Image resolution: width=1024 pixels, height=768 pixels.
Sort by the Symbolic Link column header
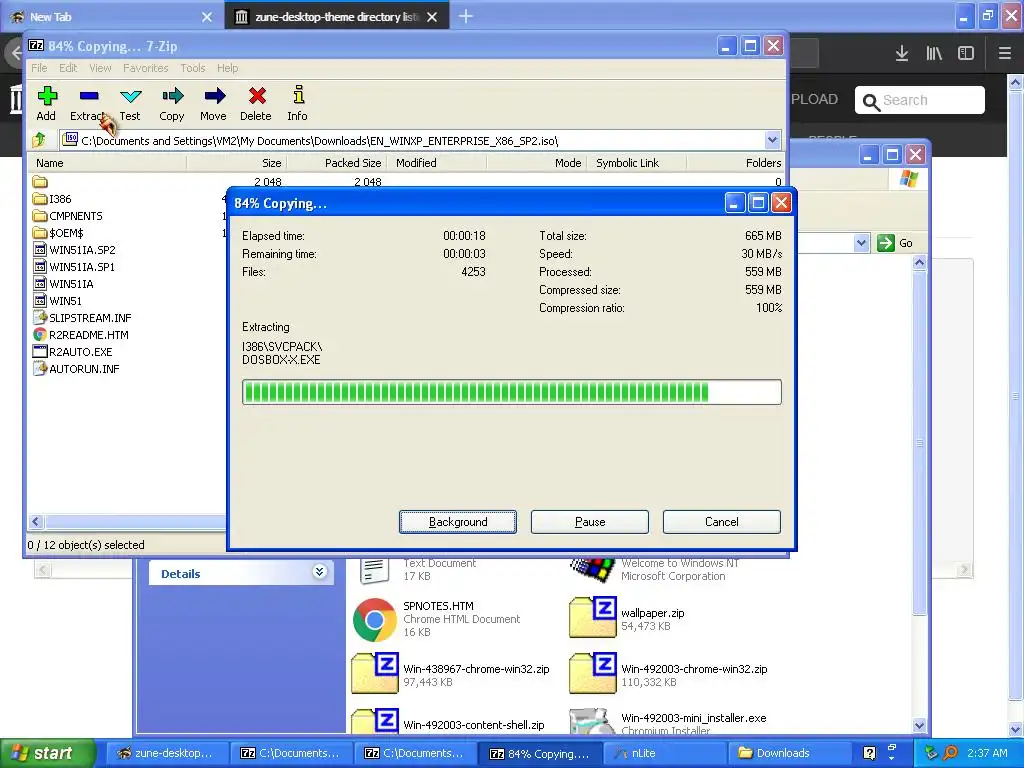[x=637, y=163]
